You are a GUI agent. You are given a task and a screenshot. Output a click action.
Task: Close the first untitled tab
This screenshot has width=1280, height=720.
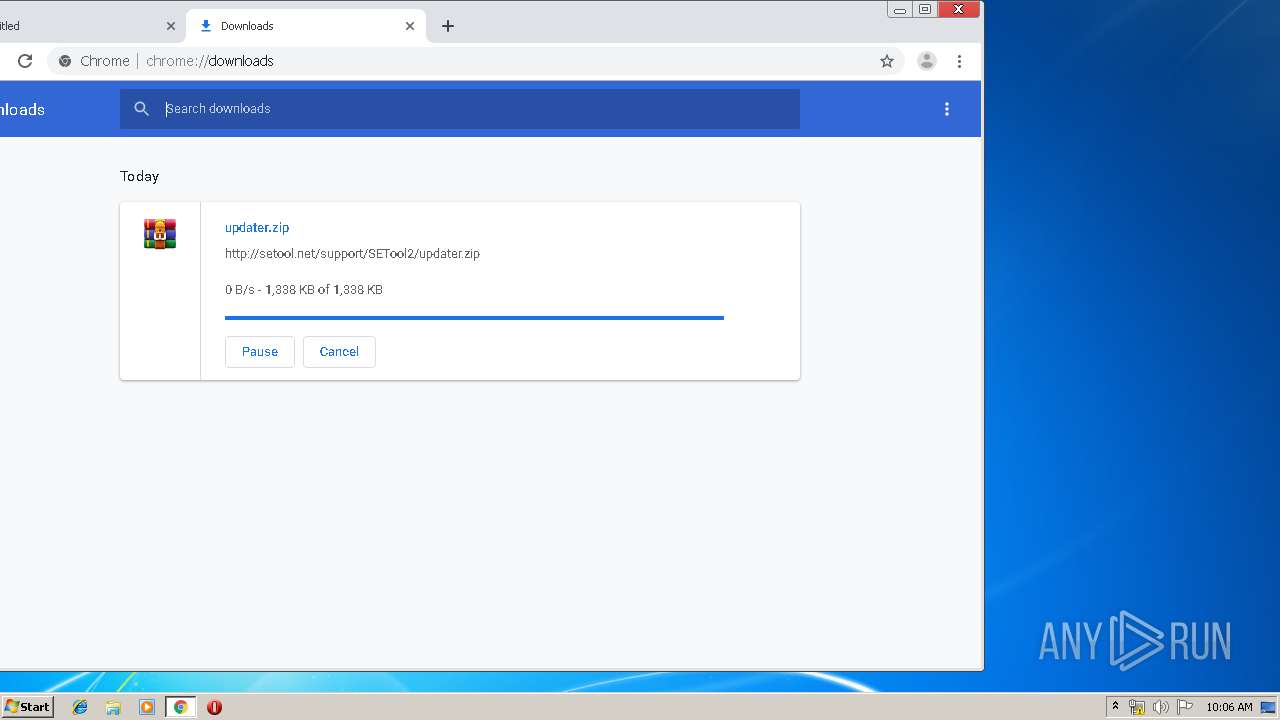coord(171,26)
